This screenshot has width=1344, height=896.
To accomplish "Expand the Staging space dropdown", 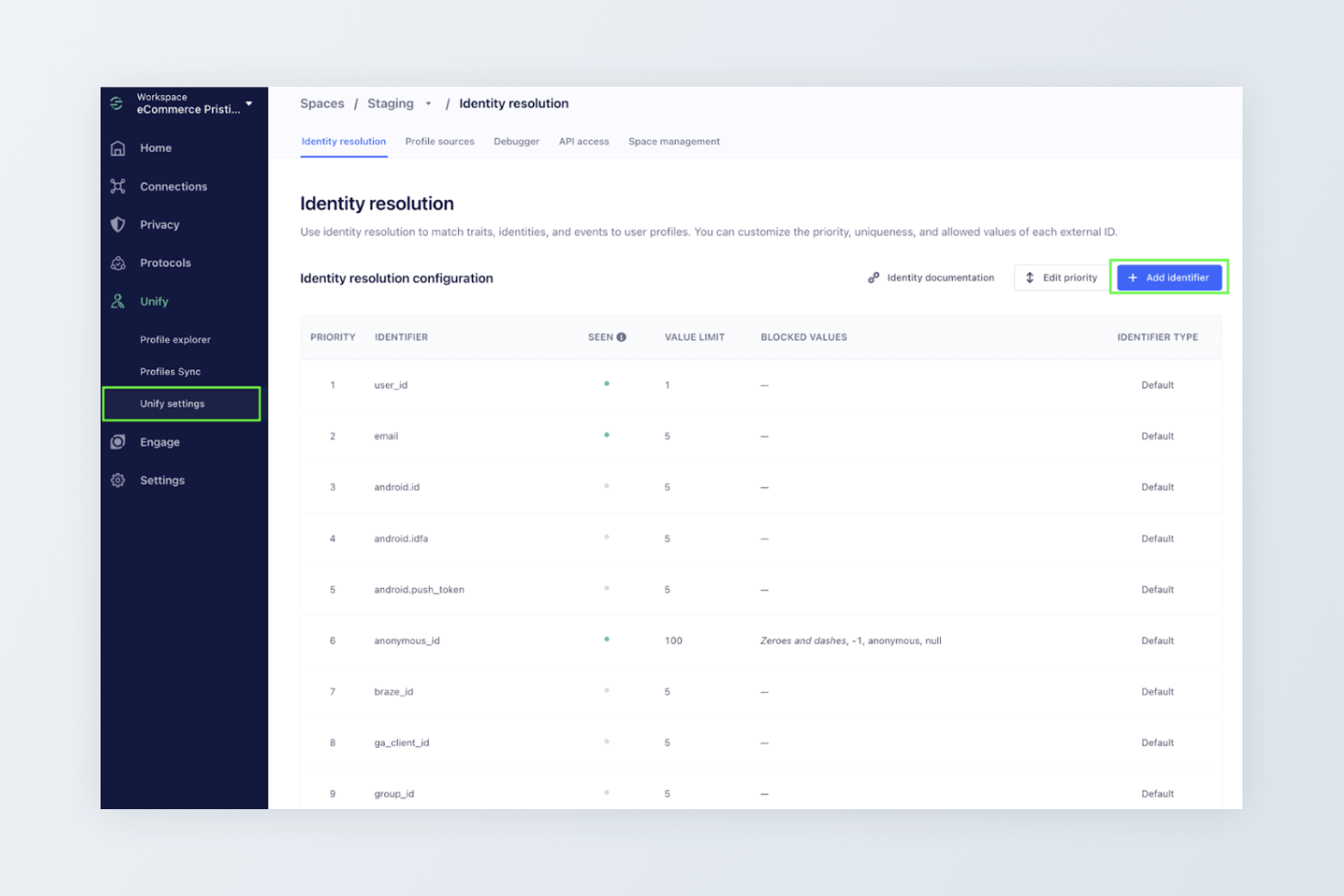I will [x=428, y=104].
